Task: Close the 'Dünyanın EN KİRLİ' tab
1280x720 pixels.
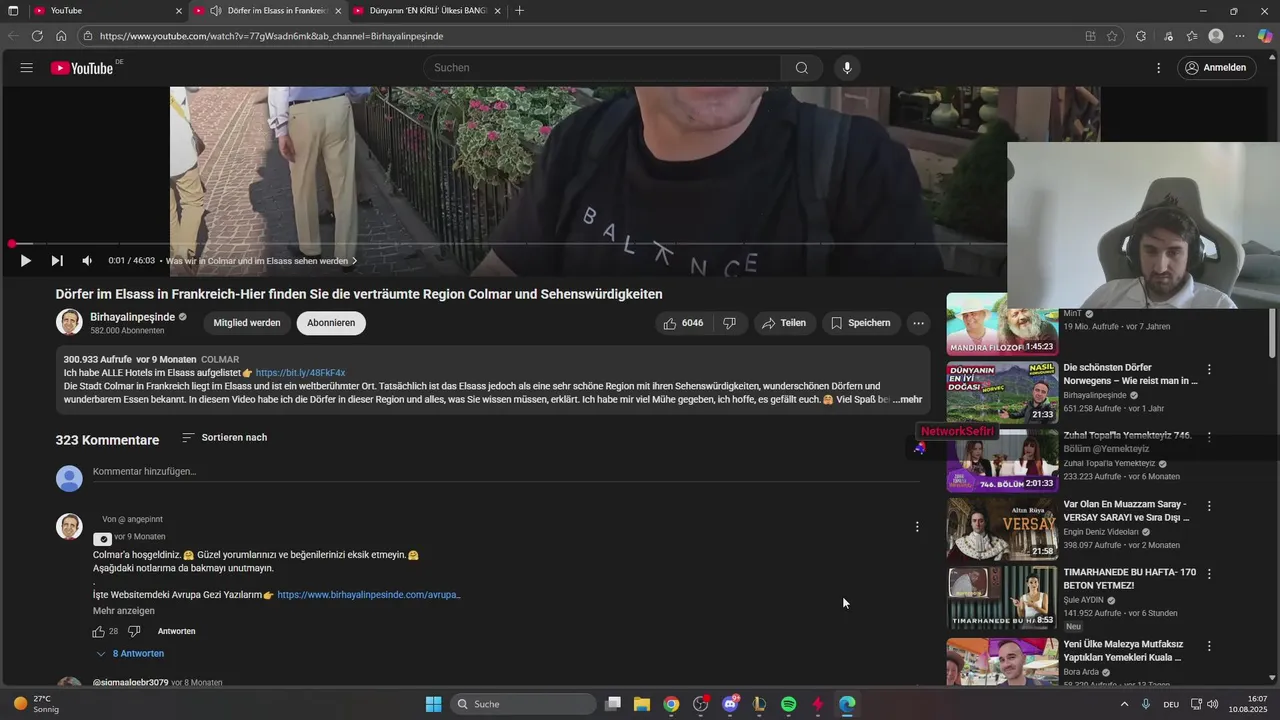Action: click(x=497, y=11)
